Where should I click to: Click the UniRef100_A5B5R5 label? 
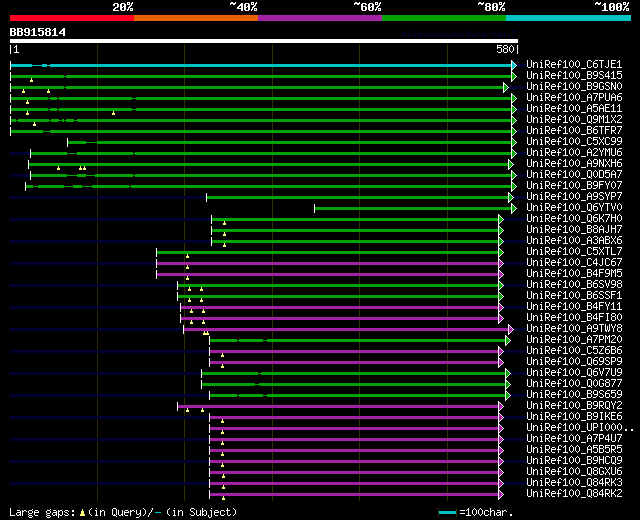(x=574, y=450)
